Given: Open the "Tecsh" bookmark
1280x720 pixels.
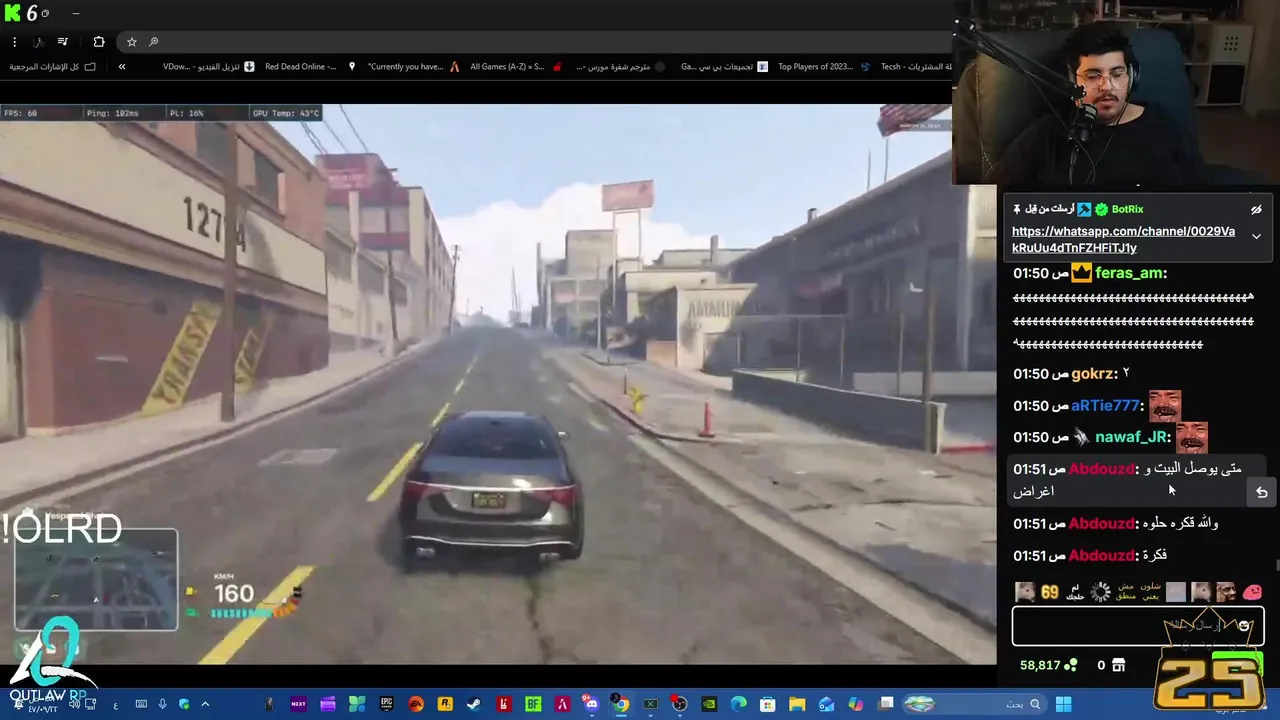Looking at the screenshot, I should point(915,67).
